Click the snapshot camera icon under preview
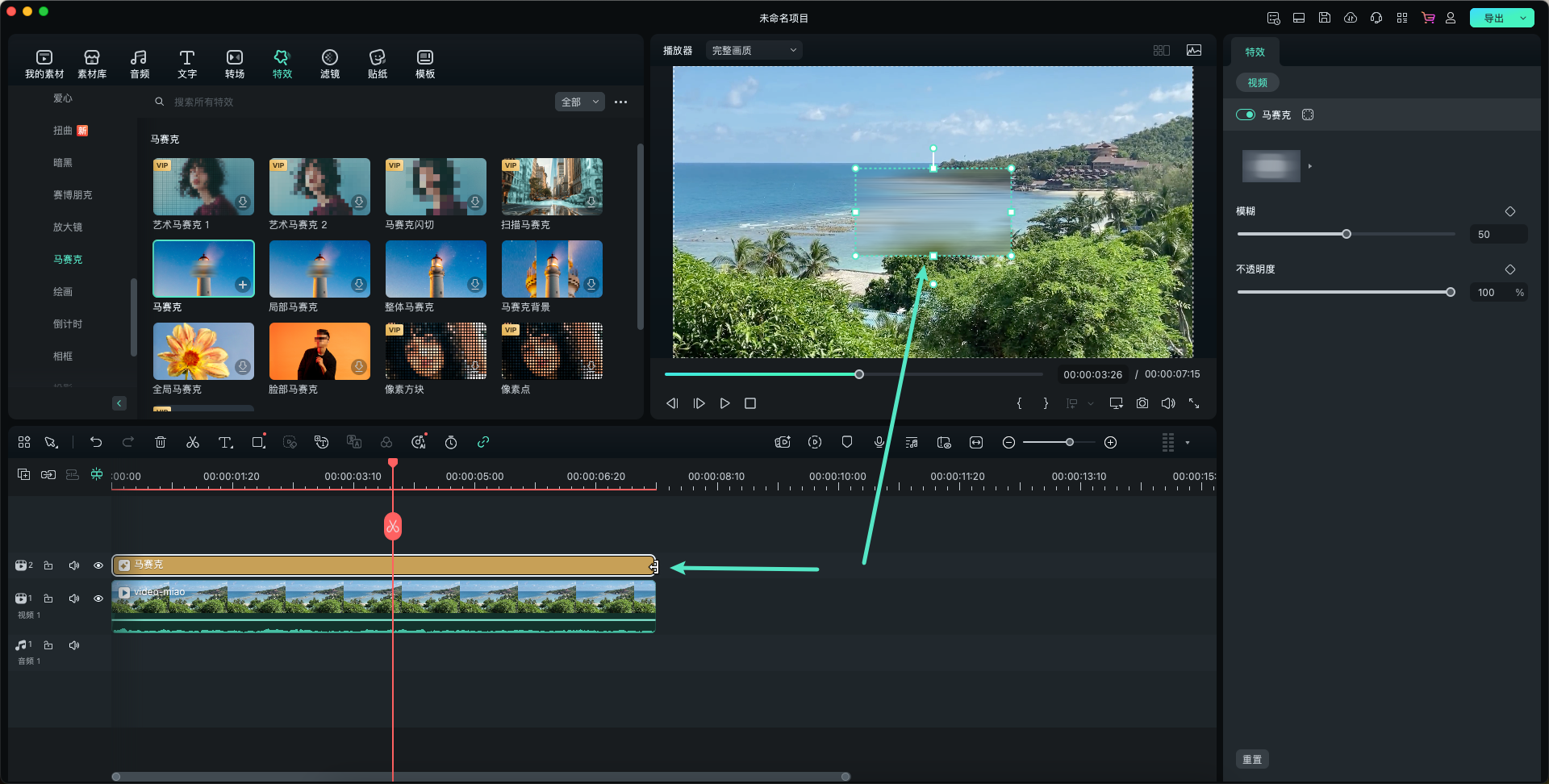The height and width of the screenshot is (784, 1549). 1142,403
